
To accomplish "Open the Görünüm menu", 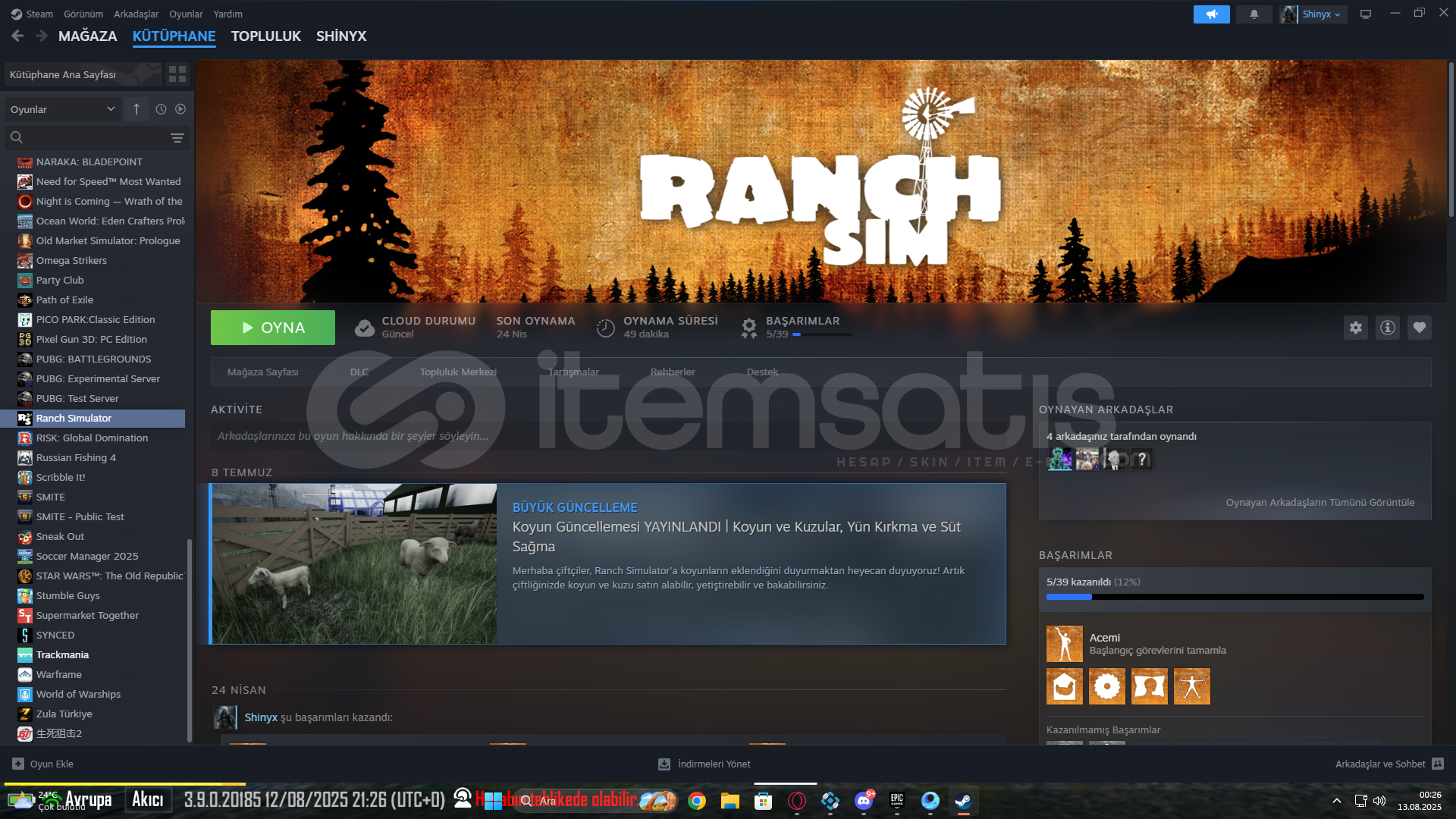I will (x=83, y=14).
